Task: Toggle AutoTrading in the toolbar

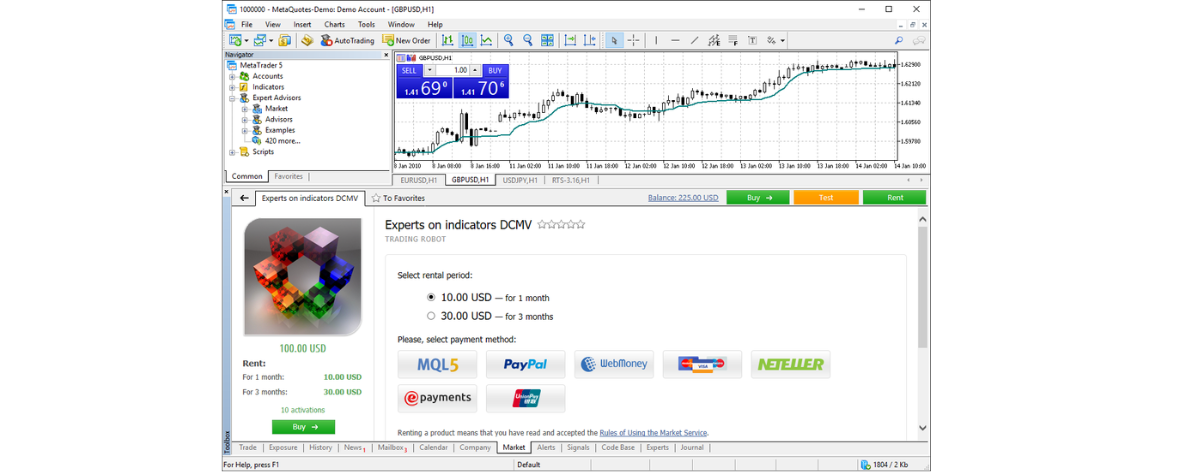Action: pos(346,40)
